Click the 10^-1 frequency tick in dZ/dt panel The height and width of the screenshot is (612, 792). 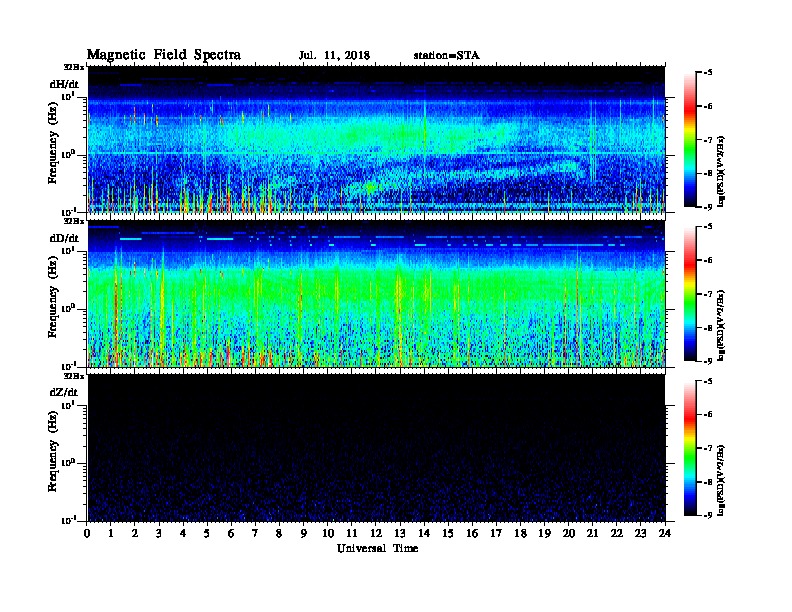(69, 520)
